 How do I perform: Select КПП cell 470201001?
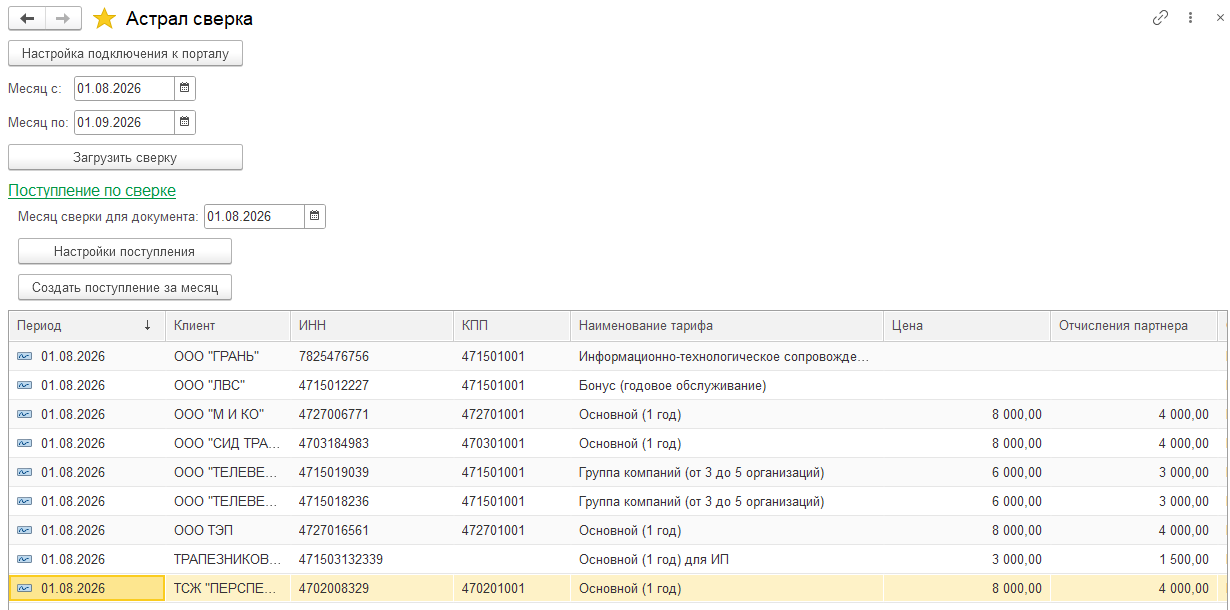pos(512,588)
